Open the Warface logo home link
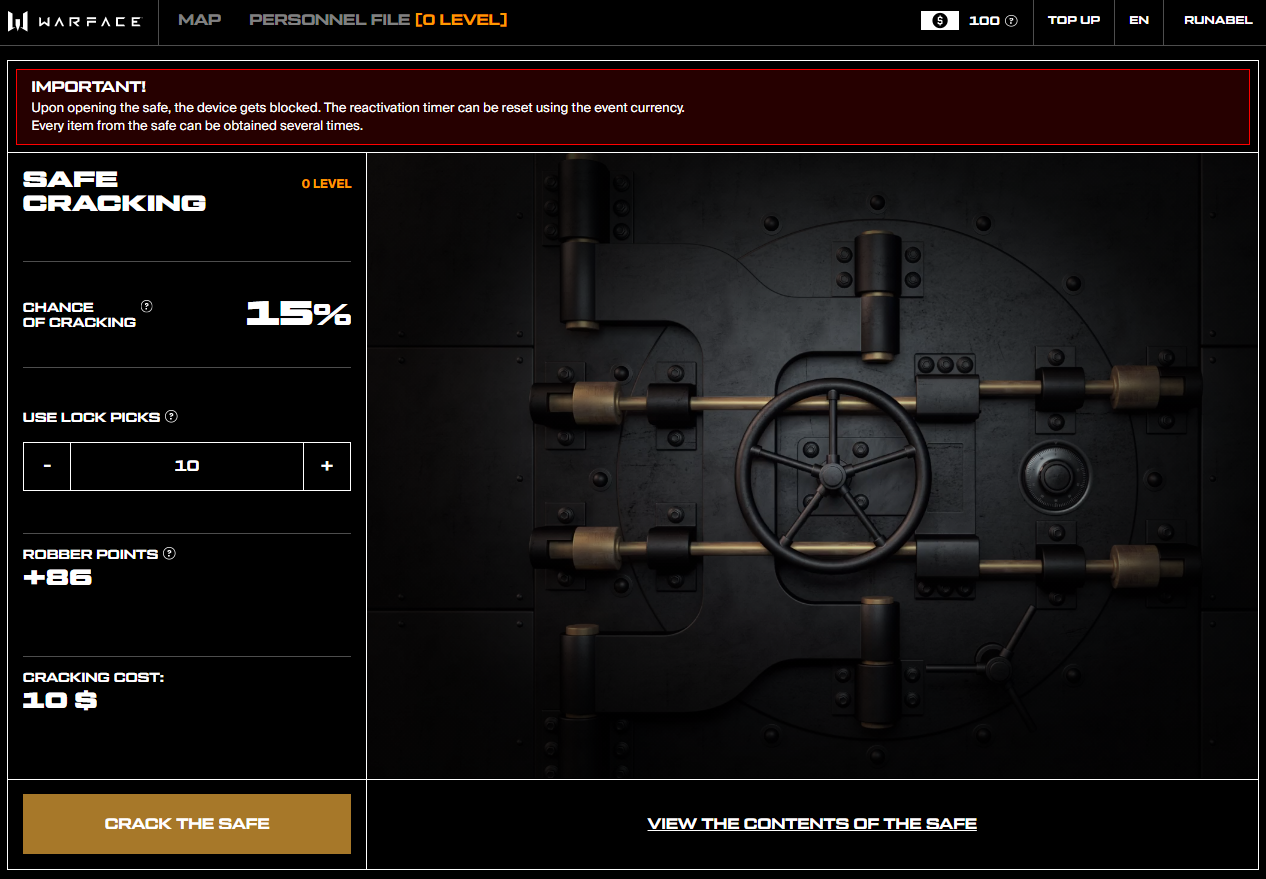This screenshot has height=879, width=1266. point(75,21)
